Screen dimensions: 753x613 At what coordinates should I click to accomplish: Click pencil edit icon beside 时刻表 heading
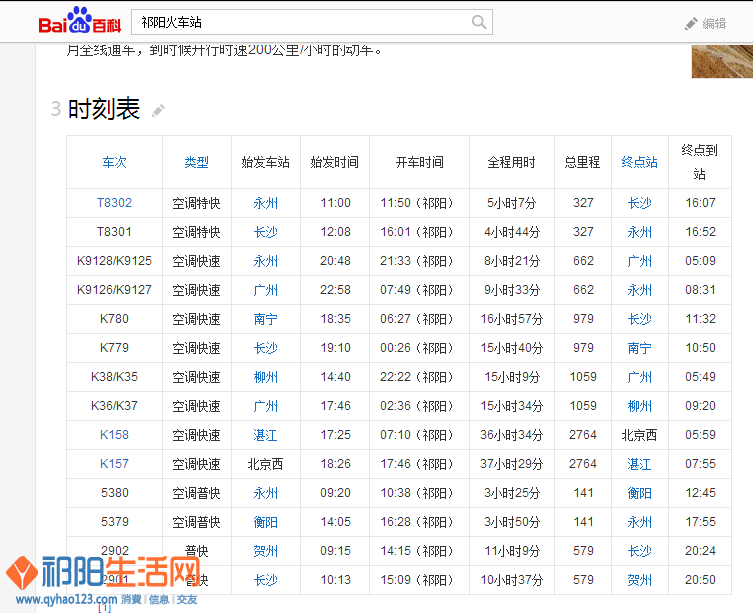point(158,110)
